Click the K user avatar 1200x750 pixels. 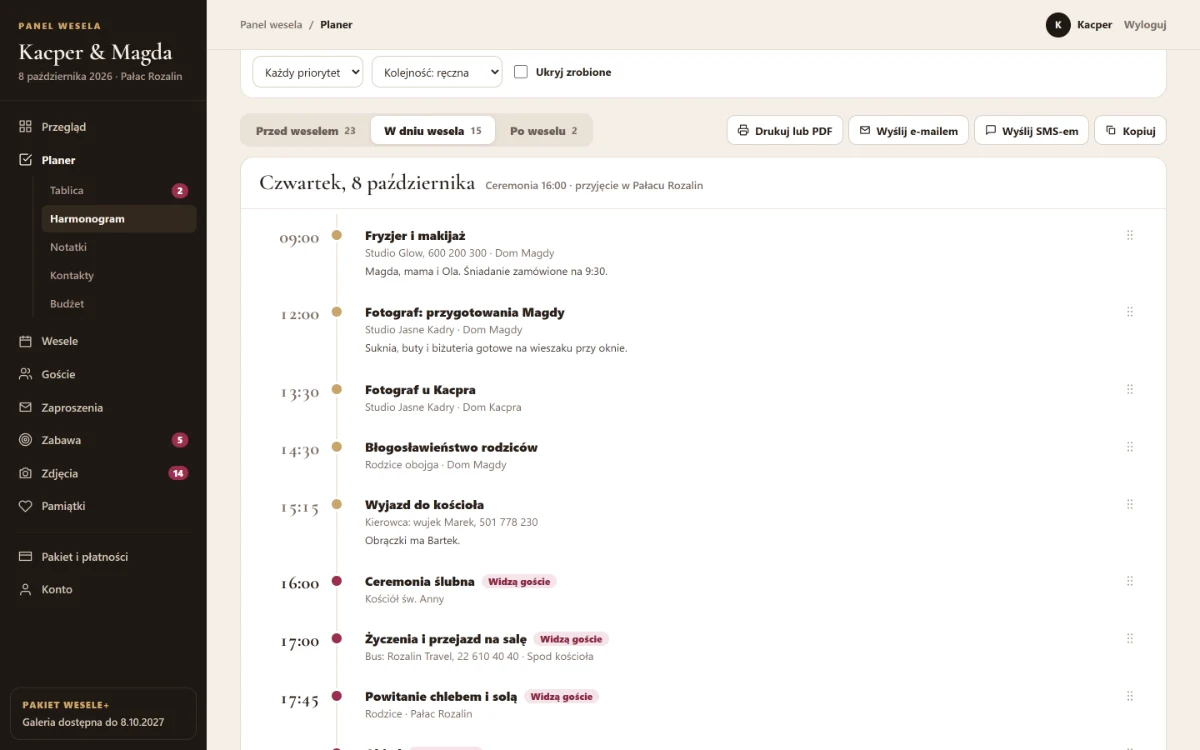coord(1058,25)
